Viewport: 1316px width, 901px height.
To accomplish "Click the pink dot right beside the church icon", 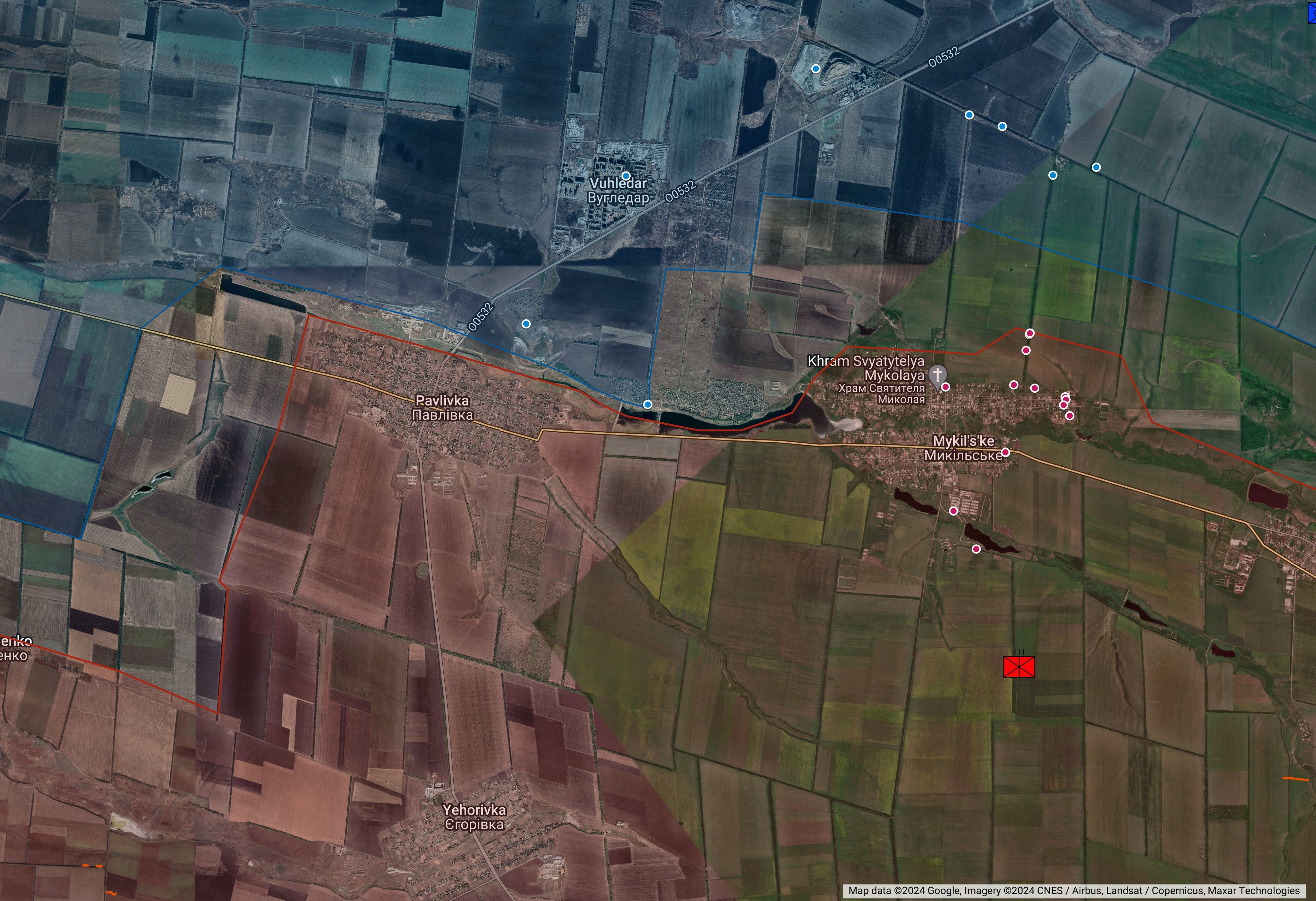I will click(946, 387).
